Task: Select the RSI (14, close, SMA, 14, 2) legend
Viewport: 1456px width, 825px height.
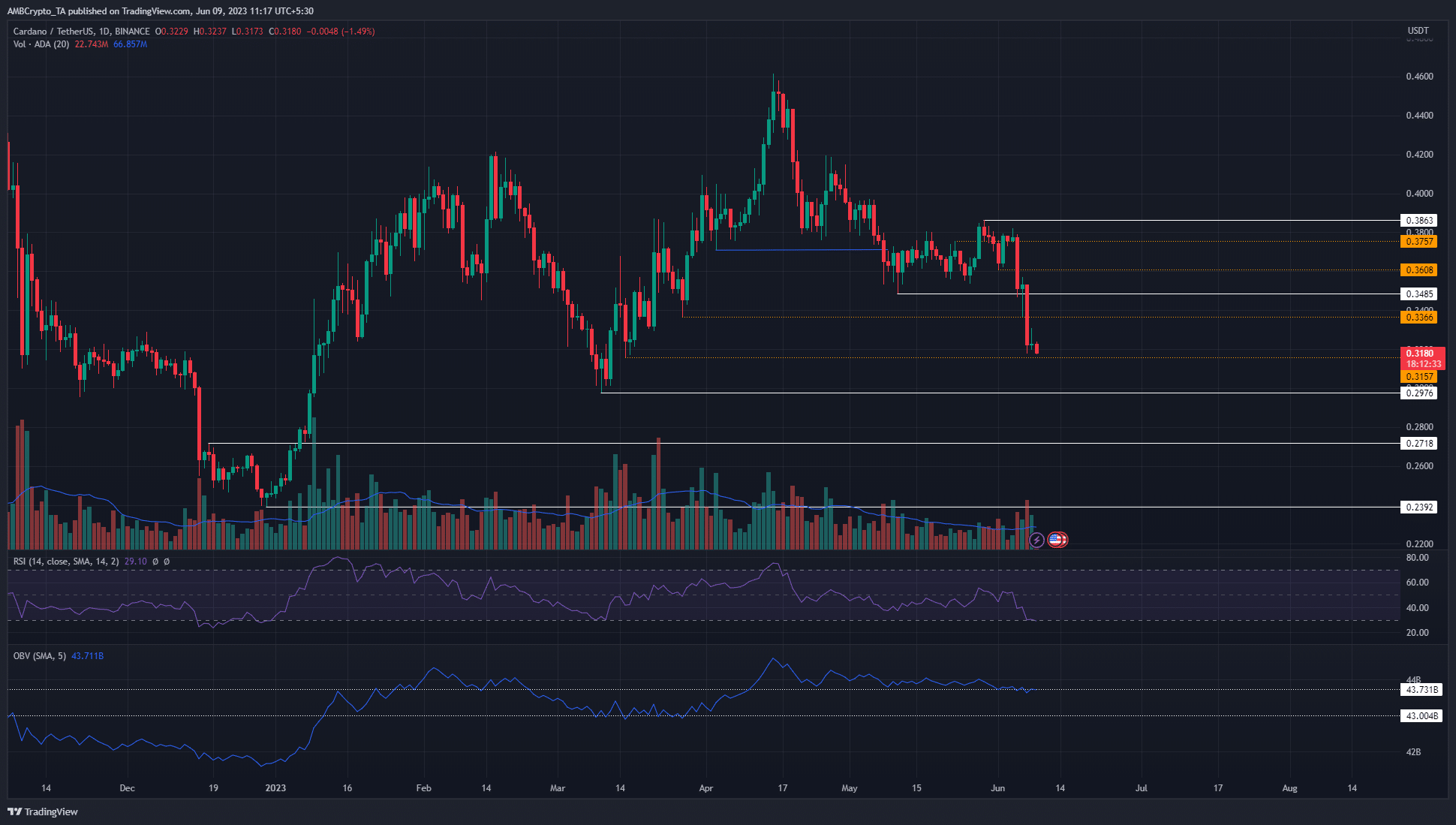Action: point(66,562)
